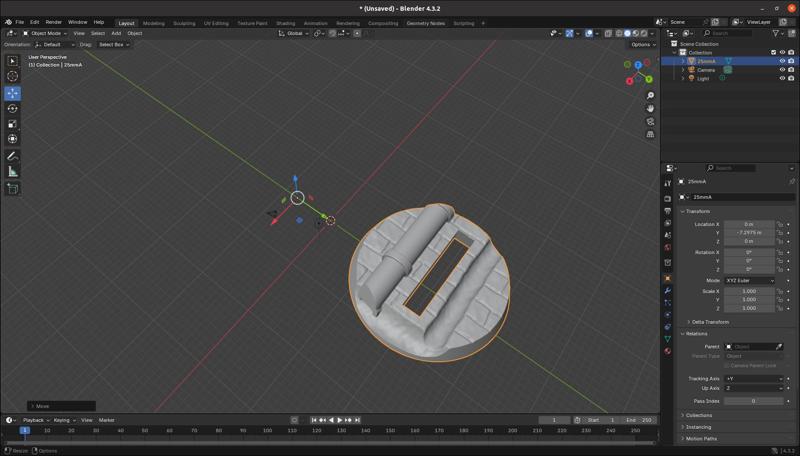Choose the Add Cube tool
800x456 pixels.
13,188
